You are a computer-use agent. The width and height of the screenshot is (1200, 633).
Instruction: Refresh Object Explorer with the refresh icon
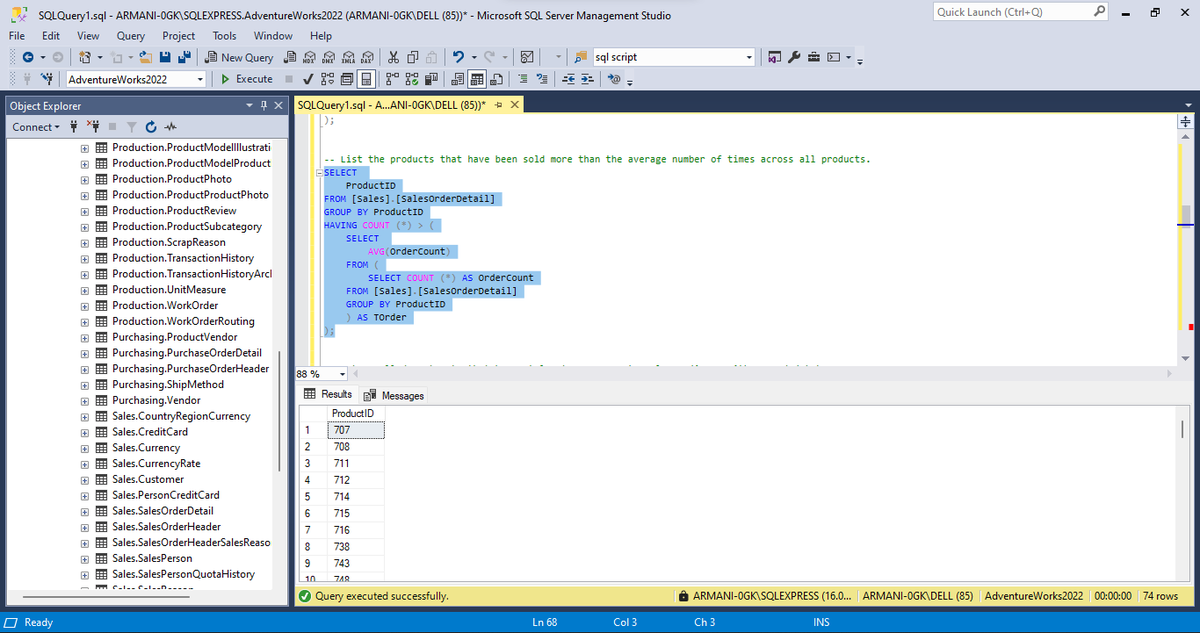coord(149,127)
